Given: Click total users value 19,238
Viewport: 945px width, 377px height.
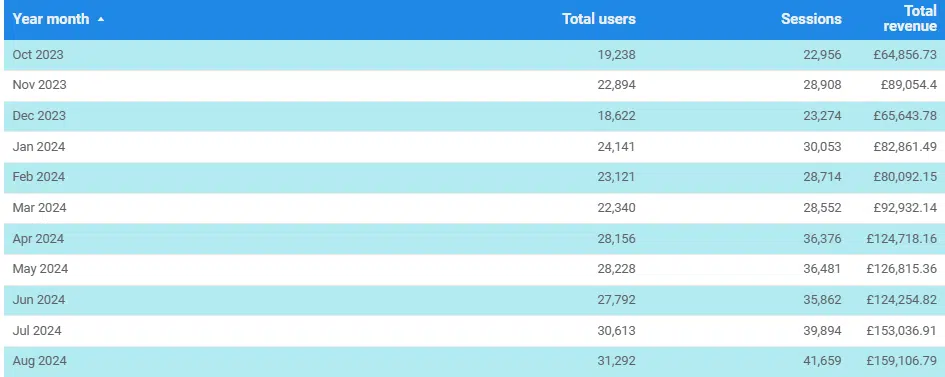Looking at the screenshot, I should 617,55.
